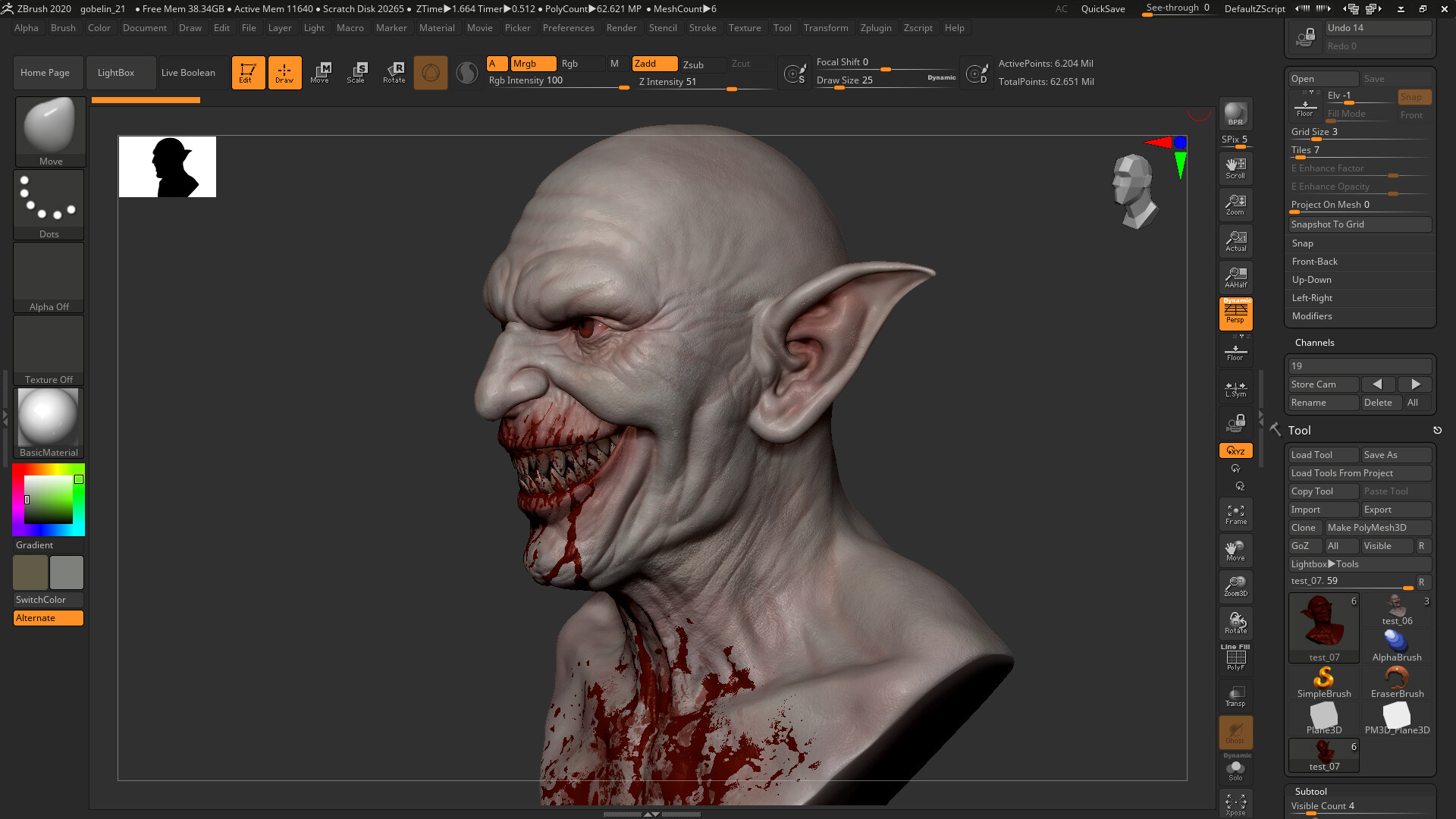1456x819 pixels.
Task: Expand the Modifiers section
Action: [x=1312, y=316]
